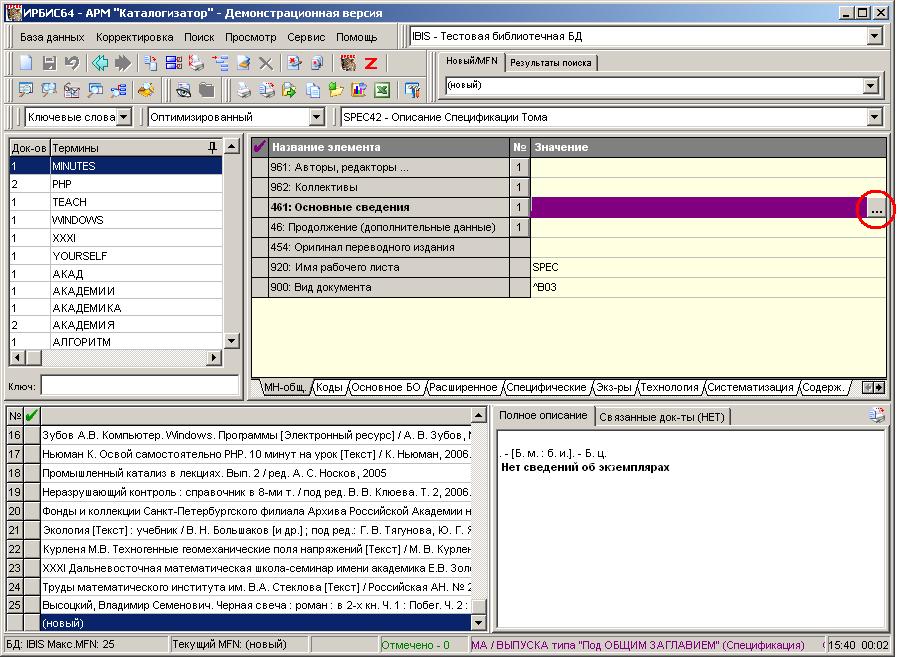Click the Undo arrow toolbar icon

tap(71, 63)
